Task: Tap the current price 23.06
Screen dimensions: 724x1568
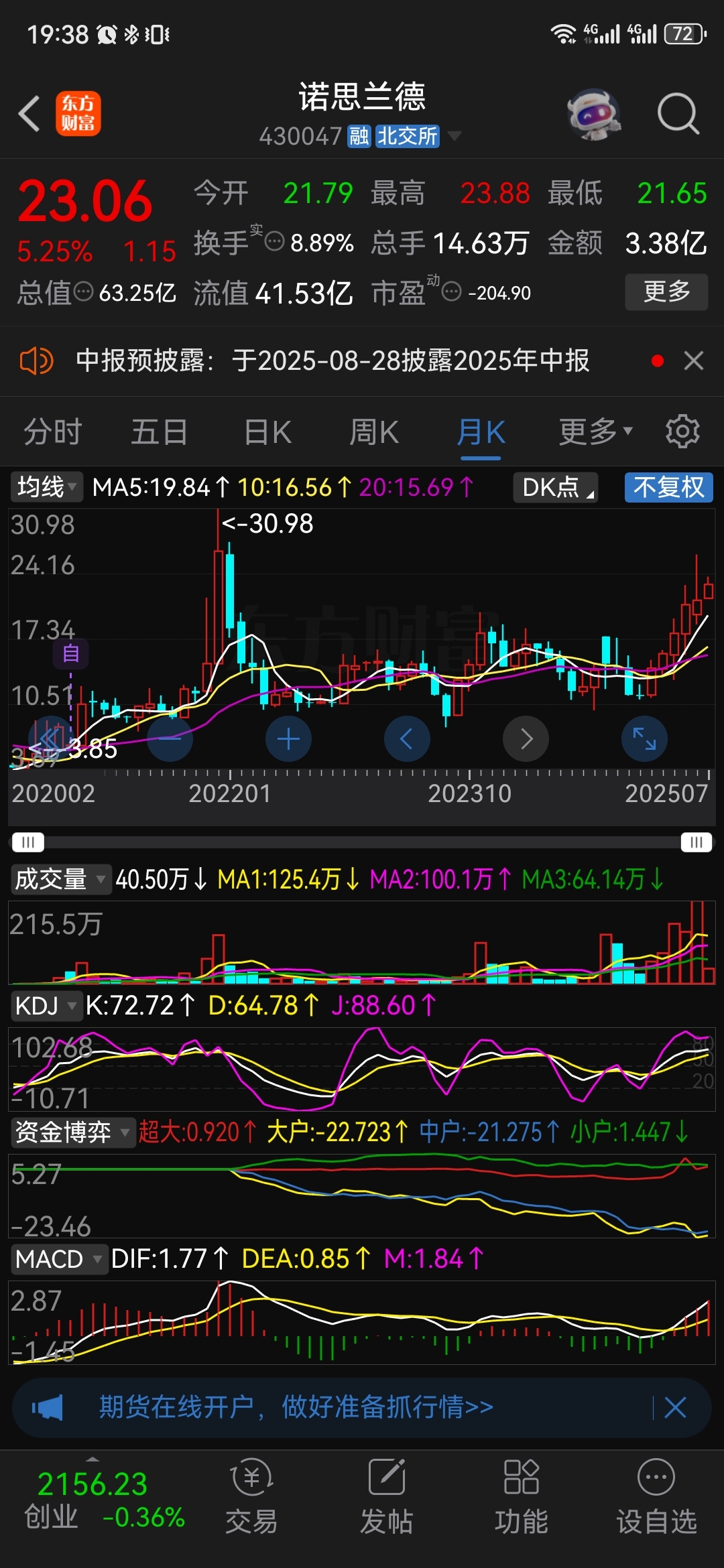Action: click(85, 201)
